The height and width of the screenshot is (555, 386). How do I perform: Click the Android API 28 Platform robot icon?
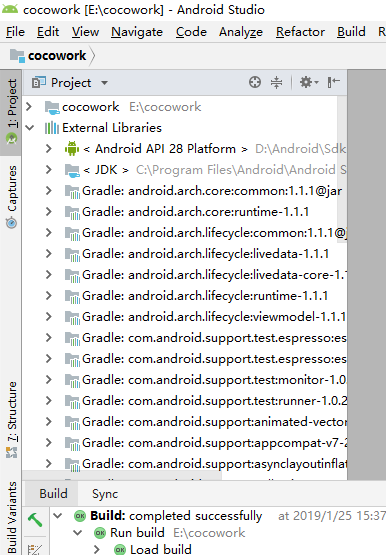coord(72,149)
